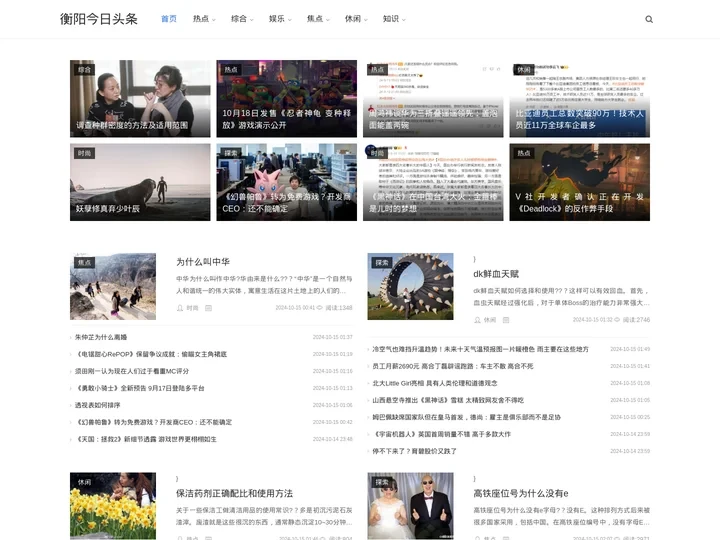Viewport: 720px width, 540px height.
Task: Open list item 朱仲芷为什么离婚
Action: point(101,337)
